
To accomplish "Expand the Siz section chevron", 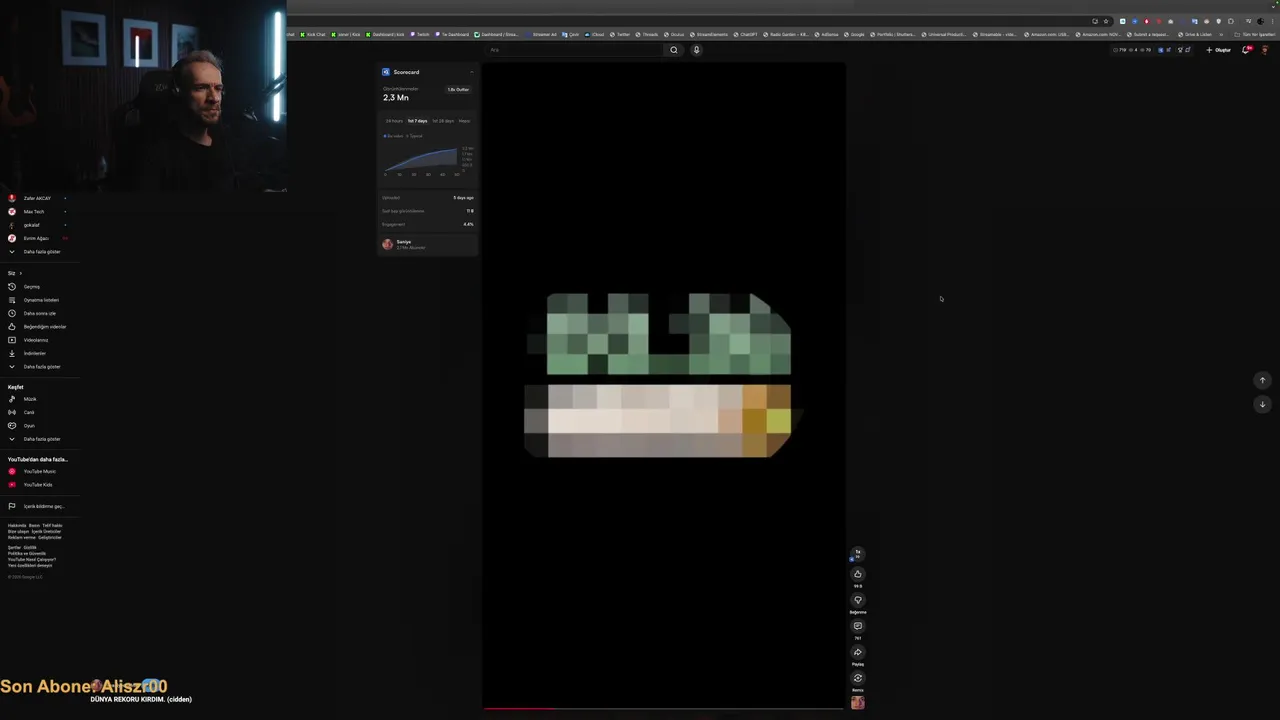I will pyautogui.click(x=20, y=273).
